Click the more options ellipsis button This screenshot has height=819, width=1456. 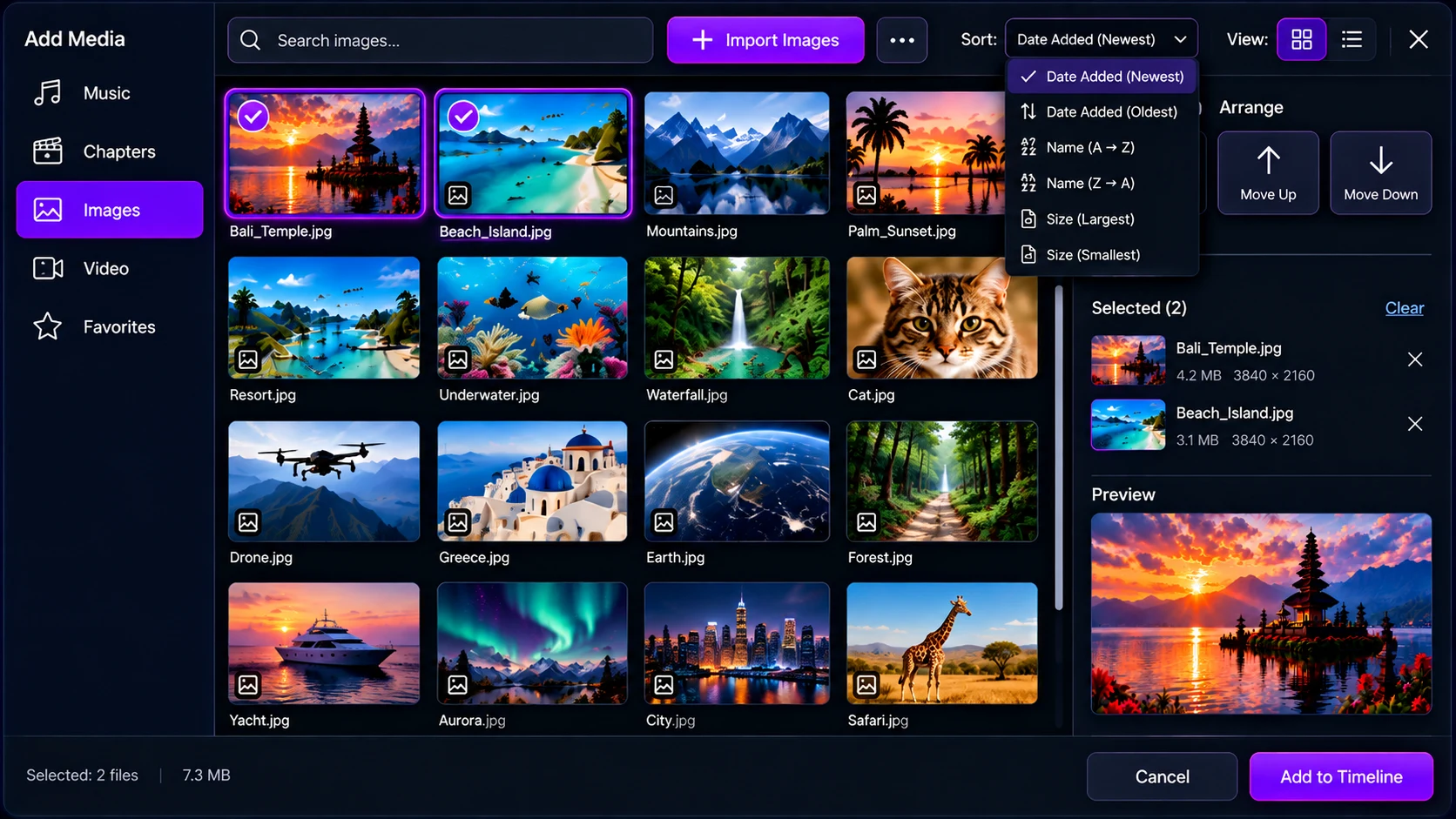[901, 40]
